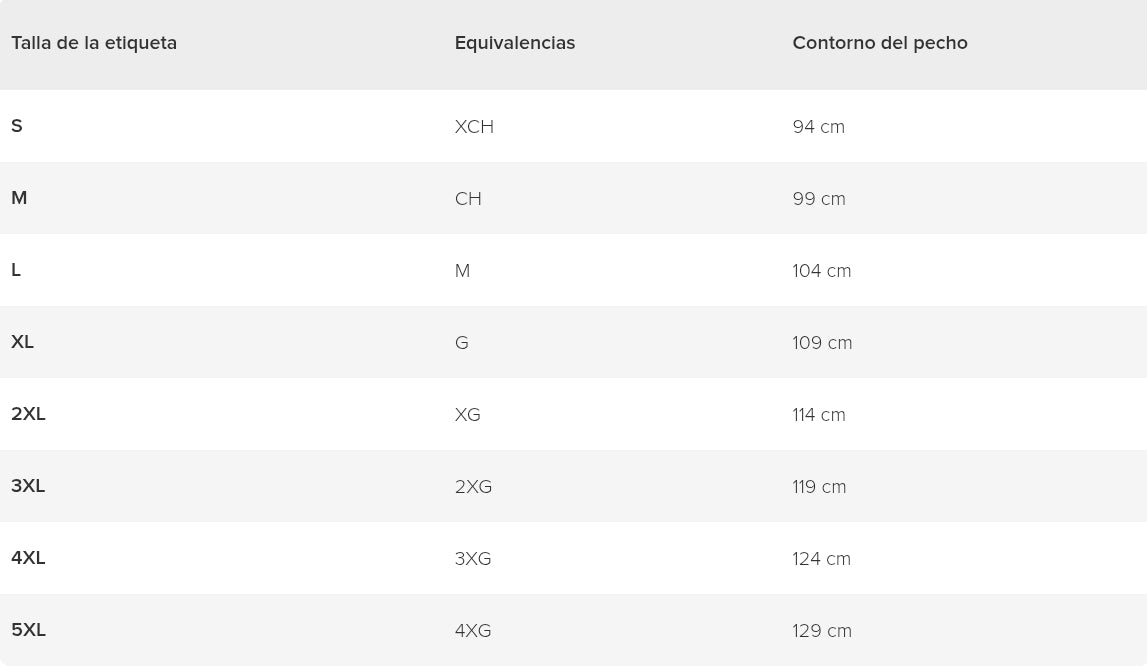Image resolution: width=1147 pixels, height=666 pixels.
Task: Click the 119 cm chest measurement
Action: pyautogui.click(x=819, y=487)
